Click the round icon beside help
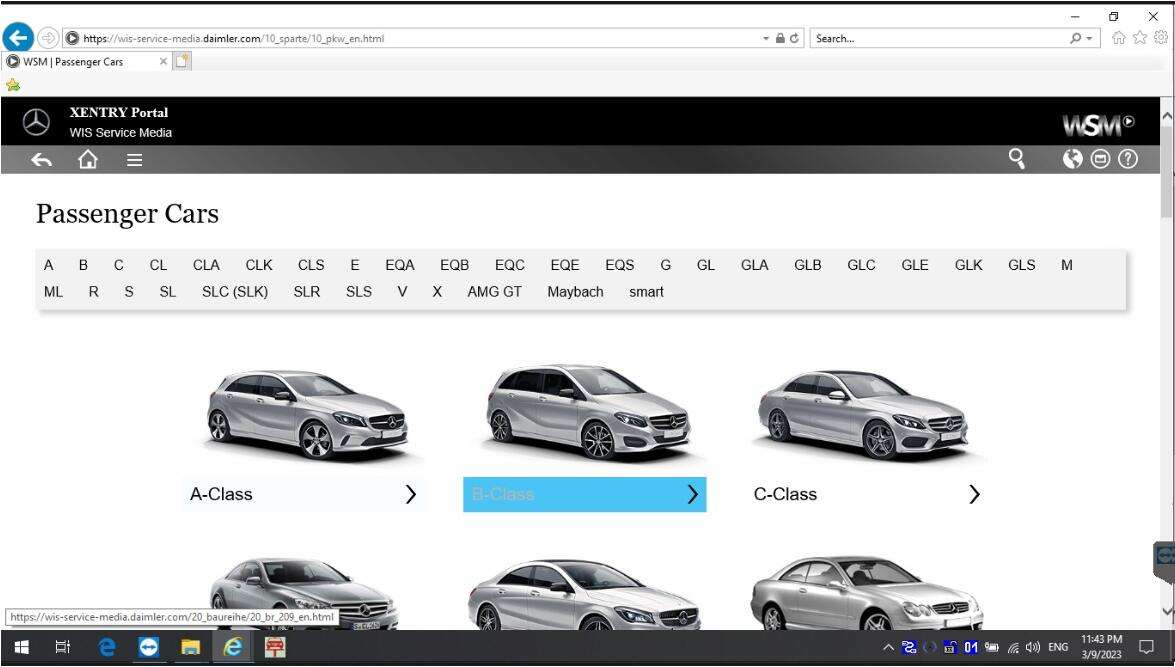The image size is (1175, 667). (x=1100, y=159)
